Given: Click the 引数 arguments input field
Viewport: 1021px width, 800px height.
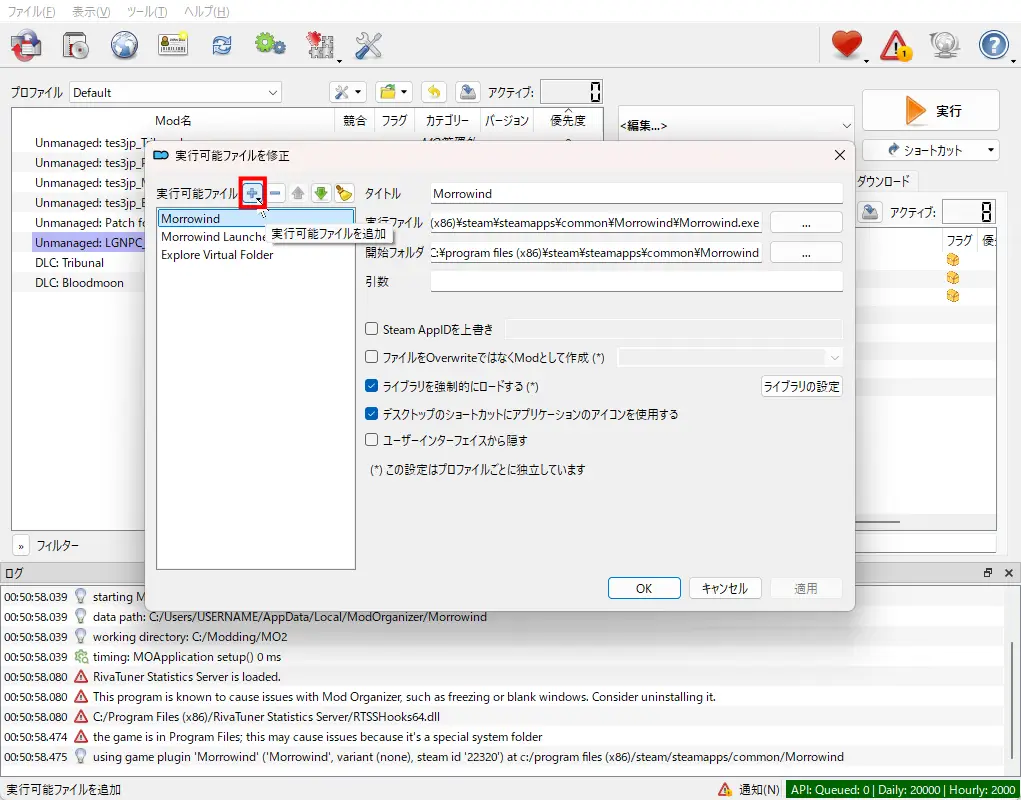Looking at the screenshot, I should click(636, 281).
